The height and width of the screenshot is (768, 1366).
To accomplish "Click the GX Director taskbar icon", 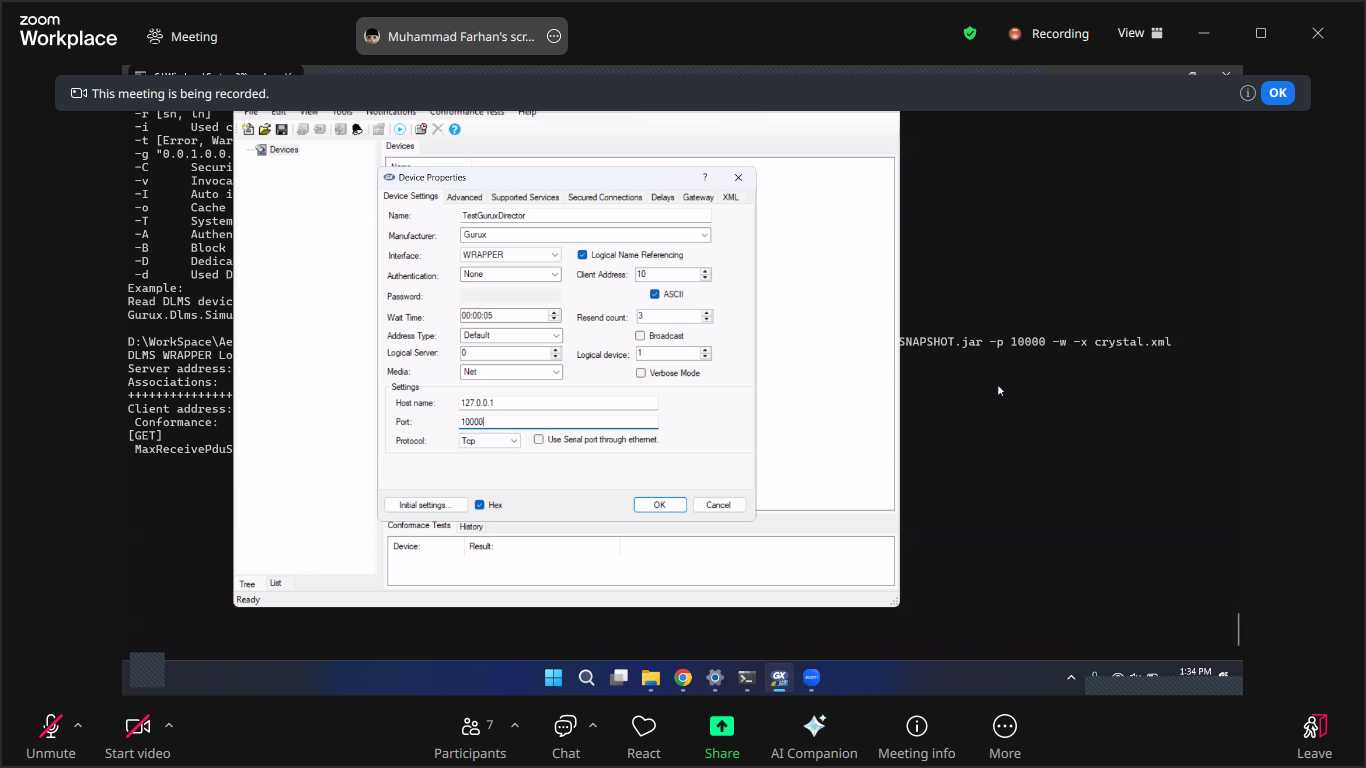I will pos(779,678).
